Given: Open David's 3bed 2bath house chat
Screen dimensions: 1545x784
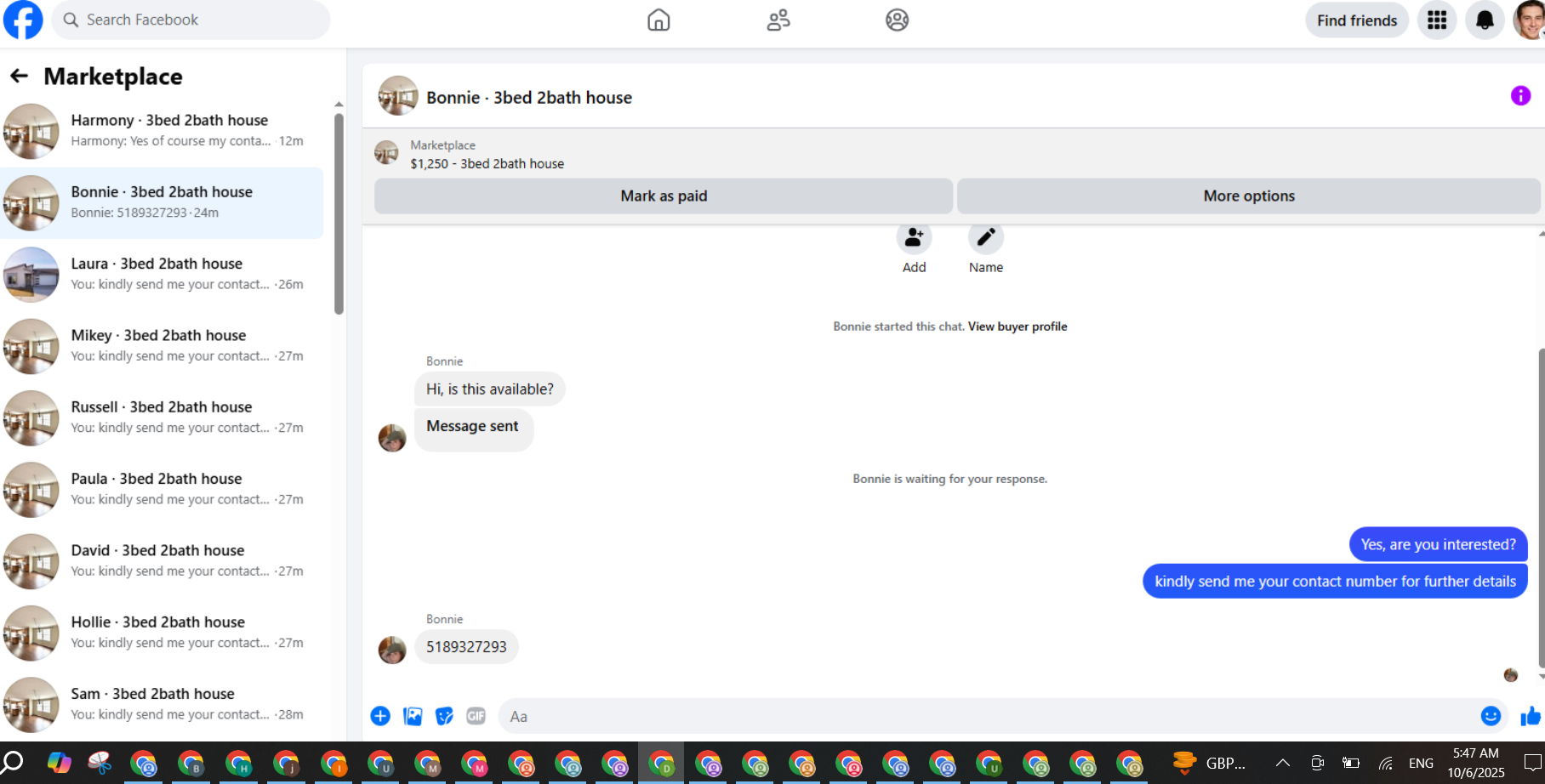Looking at the screenshot, I should pyautogui.click(x=162, y=561).
